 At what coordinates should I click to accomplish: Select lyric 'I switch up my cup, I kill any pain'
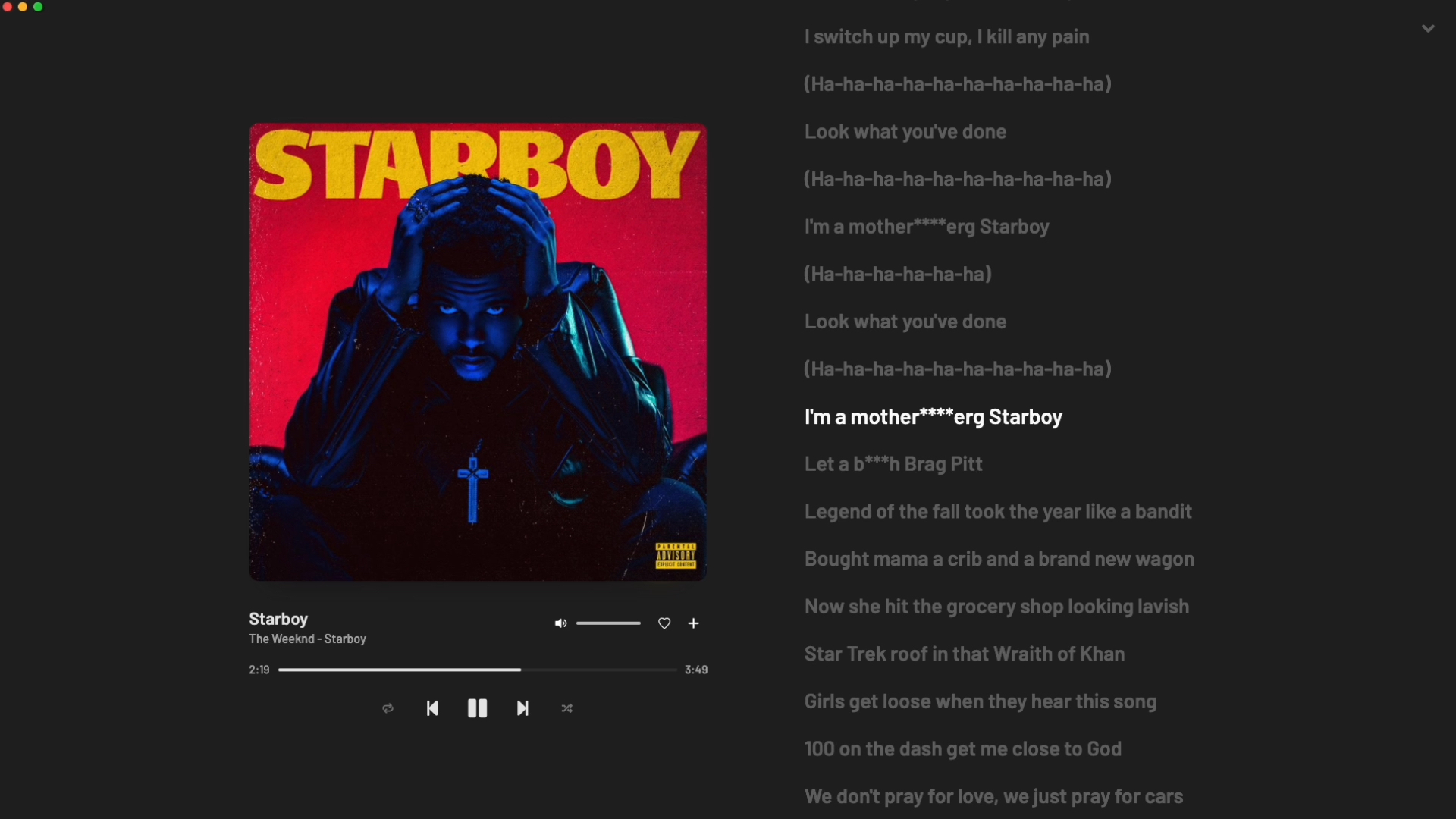coord(946,37)
